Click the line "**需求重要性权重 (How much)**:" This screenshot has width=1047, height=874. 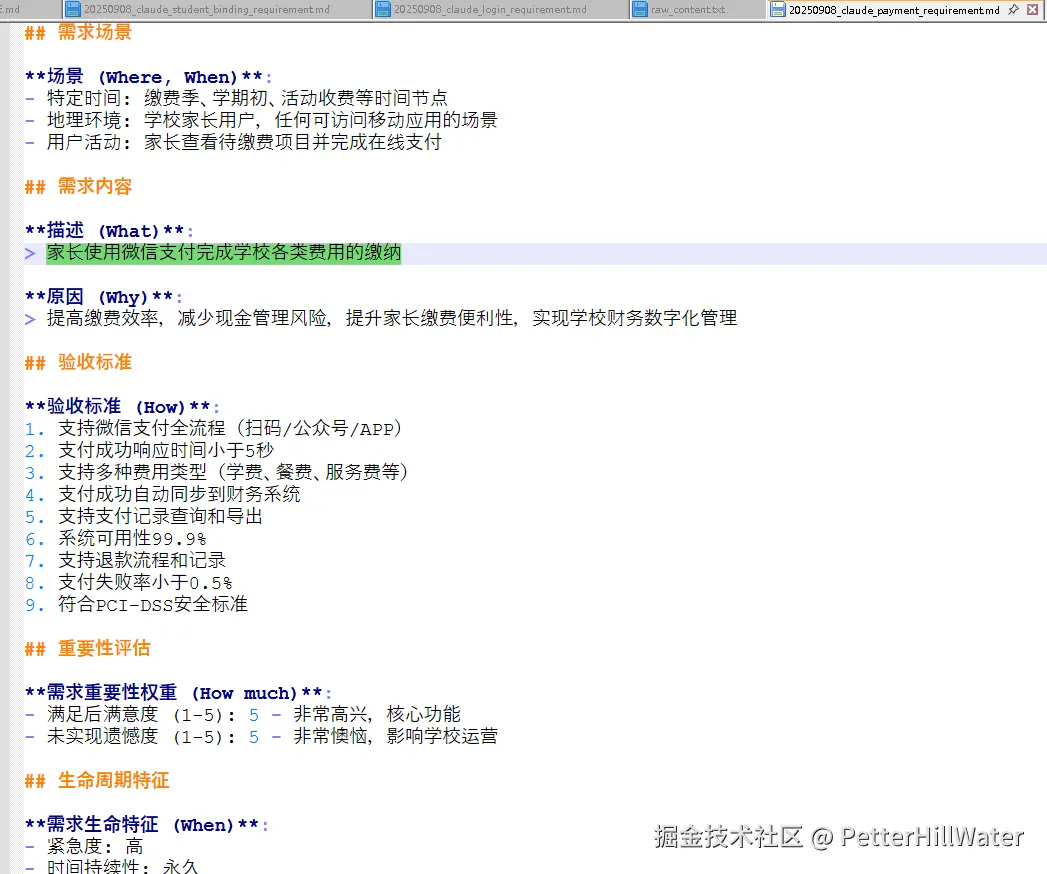(x=178, y=693)
